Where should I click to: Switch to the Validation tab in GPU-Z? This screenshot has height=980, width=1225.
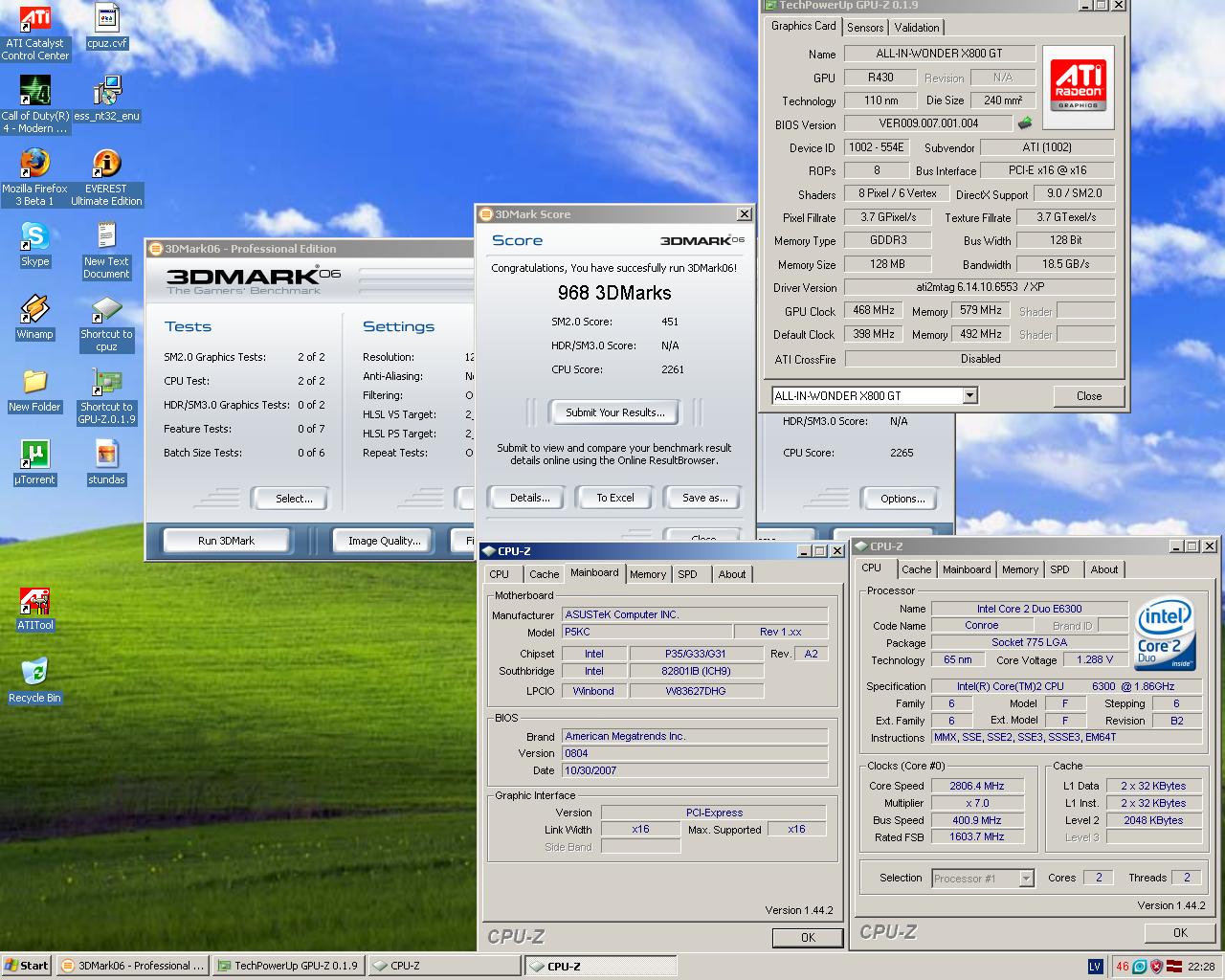tap(917, 28)
